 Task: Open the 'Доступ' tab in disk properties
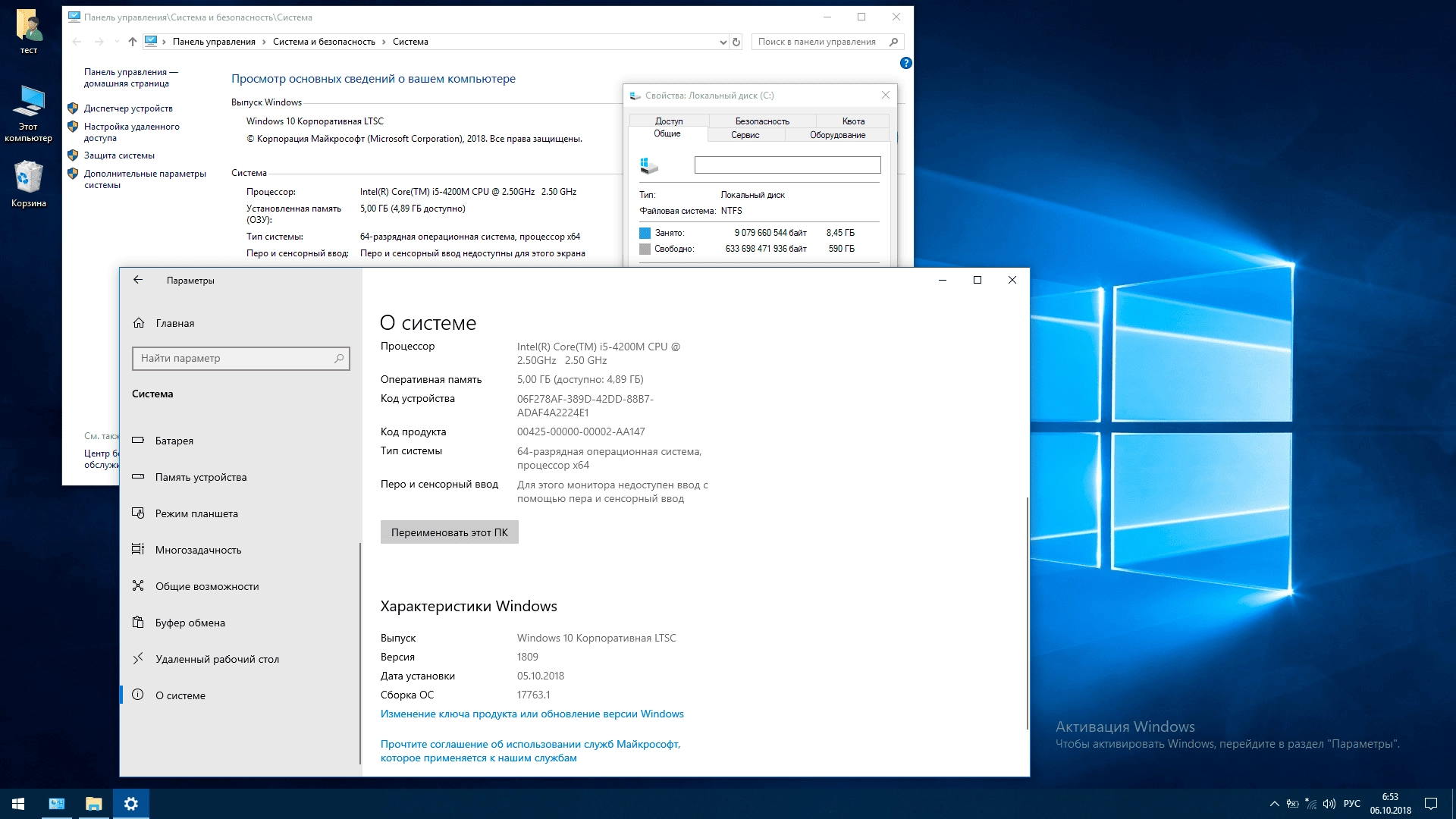[x=669, y=121]
